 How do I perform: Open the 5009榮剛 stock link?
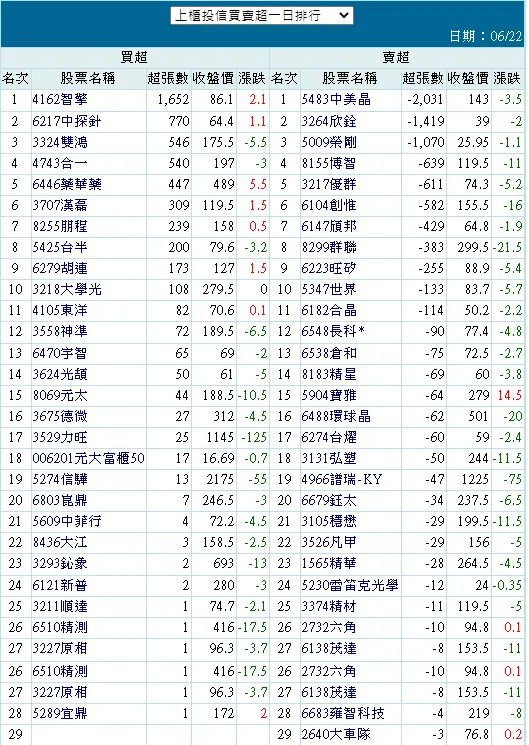click(x=329, y=142)
